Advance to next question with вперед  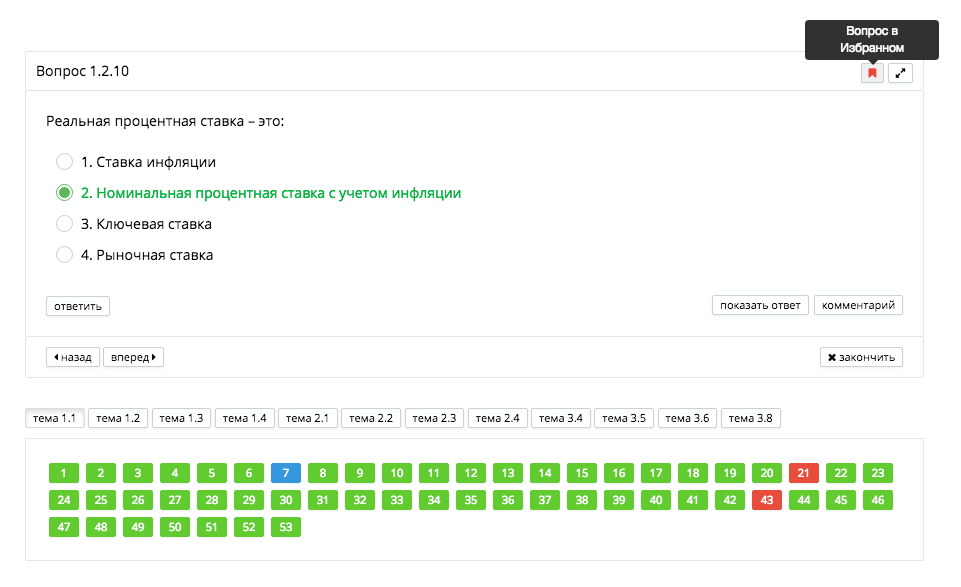coord(133,357)
